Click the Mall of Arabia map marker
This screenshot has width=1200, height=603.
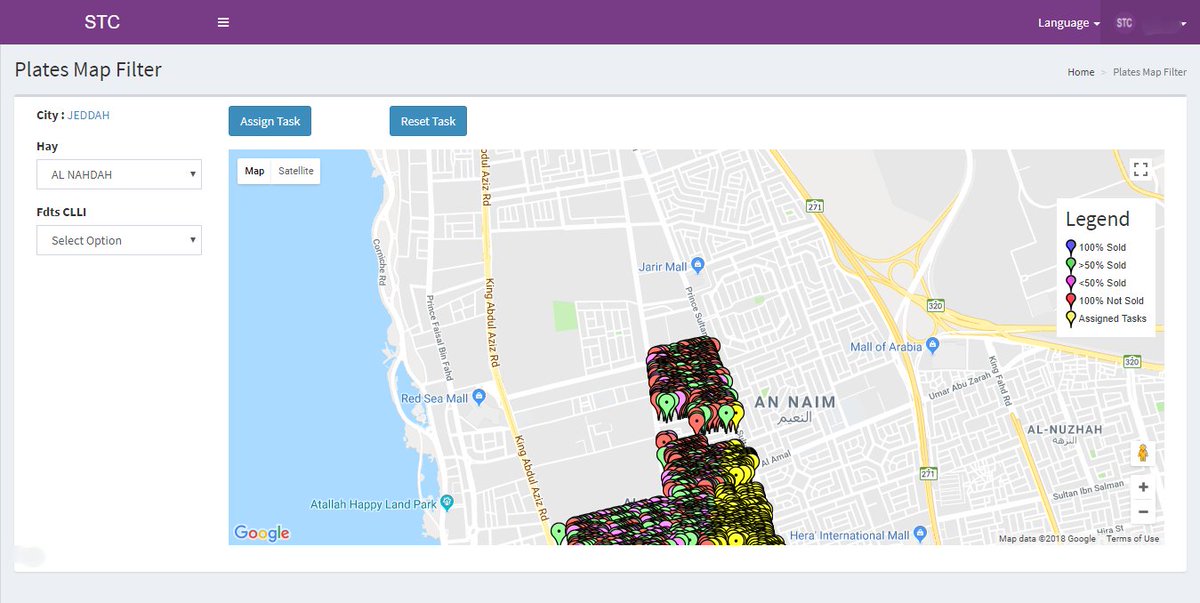tap(933, 346)
